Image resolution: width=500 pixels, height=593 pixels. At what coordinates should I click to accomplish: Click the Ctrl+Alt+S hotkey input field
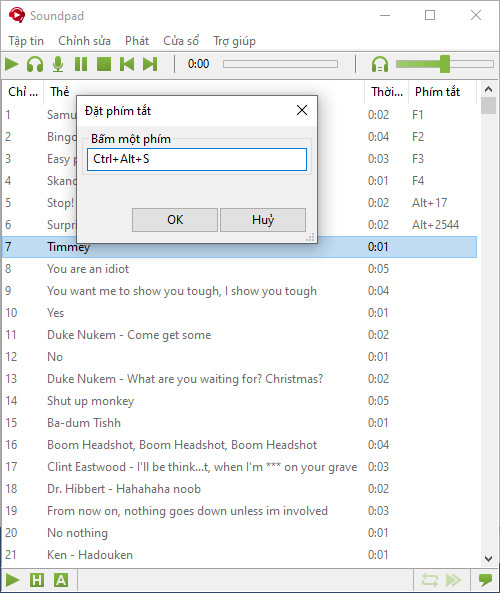click(x=197, y=159)
